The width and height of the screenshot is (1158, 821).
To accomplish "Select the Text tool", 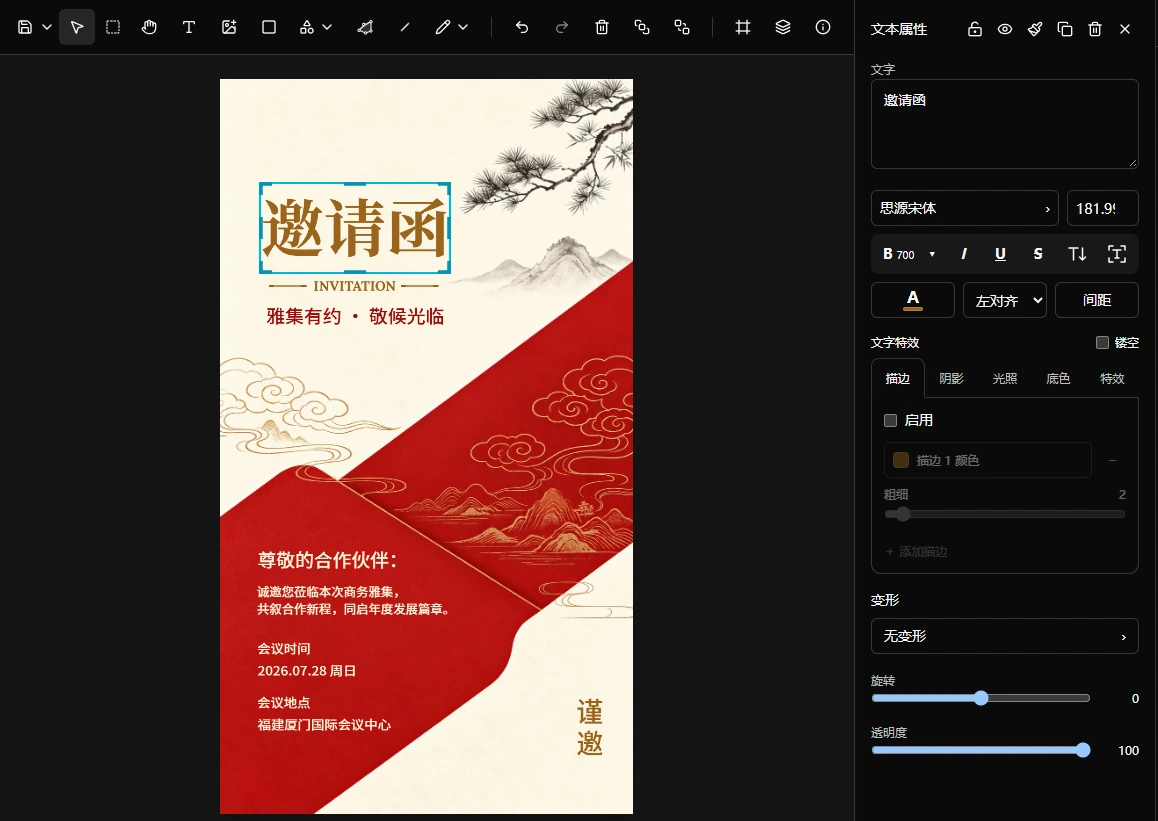I will coord(189,27).
